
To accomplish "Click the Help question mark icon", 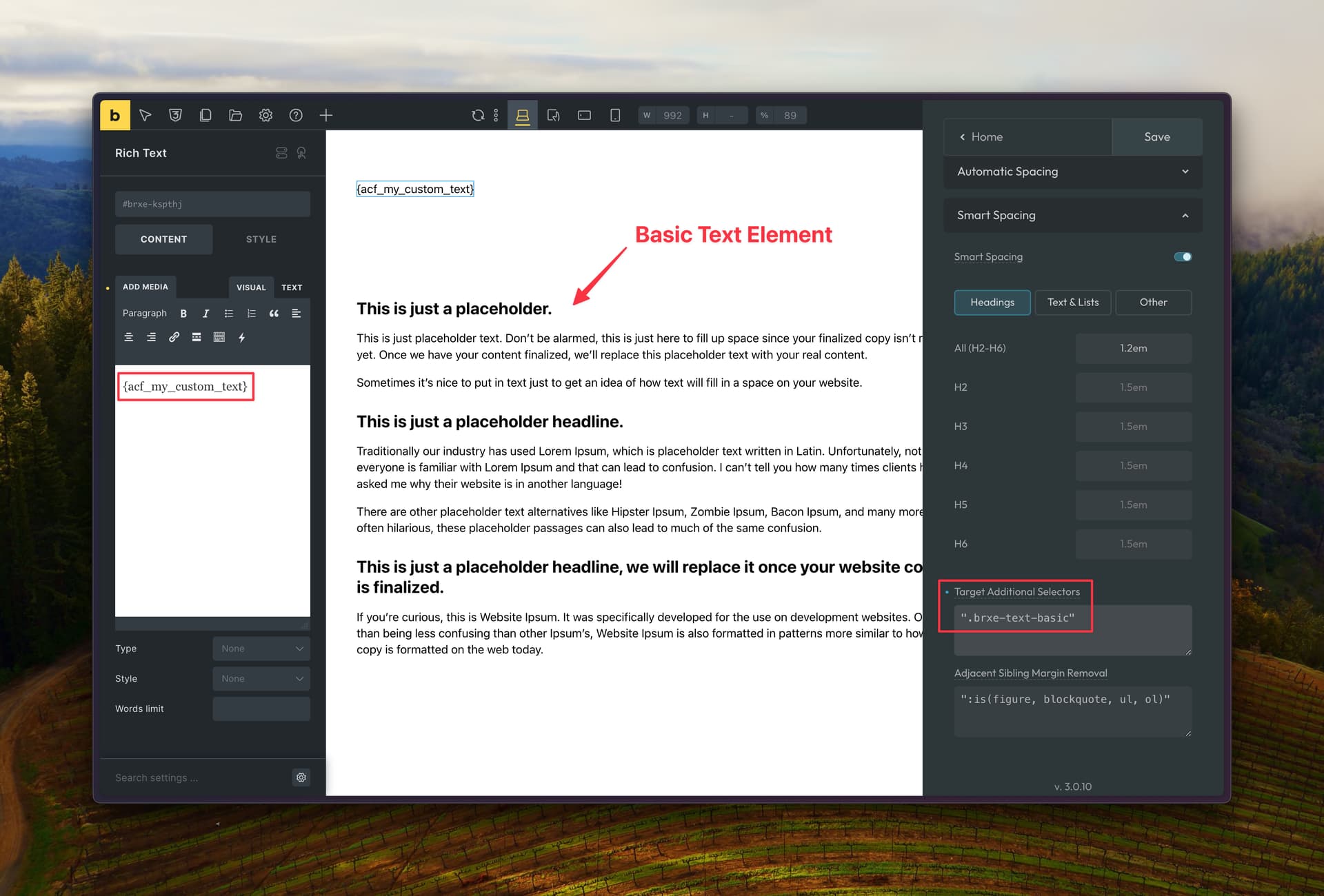I will coord(296,115).
